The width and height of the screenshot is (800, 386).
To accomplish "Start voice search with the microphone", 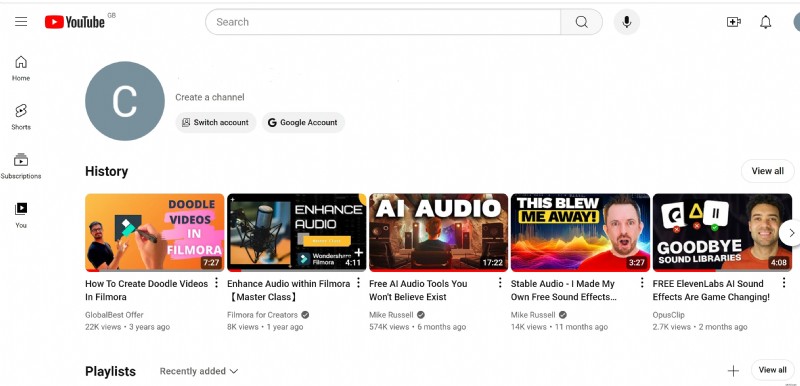I will coord(627,22).
